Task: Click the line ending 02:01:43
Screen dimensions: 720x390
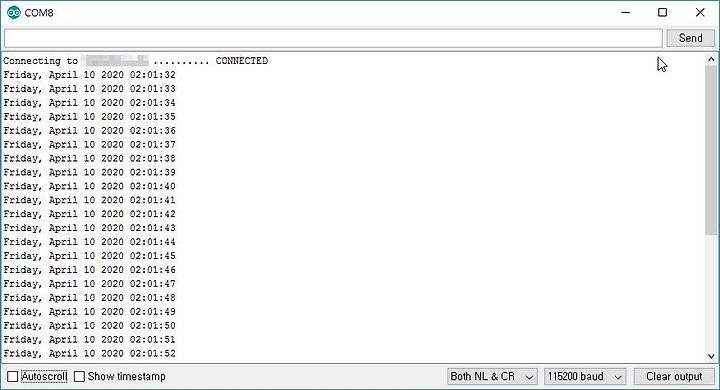Action: click(90, 228)
